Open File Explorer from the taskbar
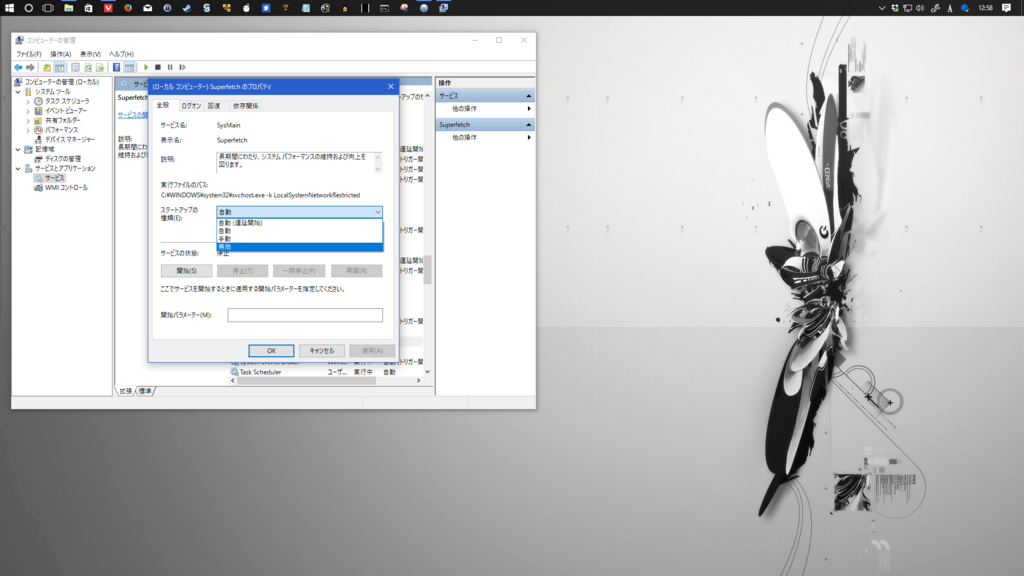This screenshot has height=576, width=1024. coord(69,8)
